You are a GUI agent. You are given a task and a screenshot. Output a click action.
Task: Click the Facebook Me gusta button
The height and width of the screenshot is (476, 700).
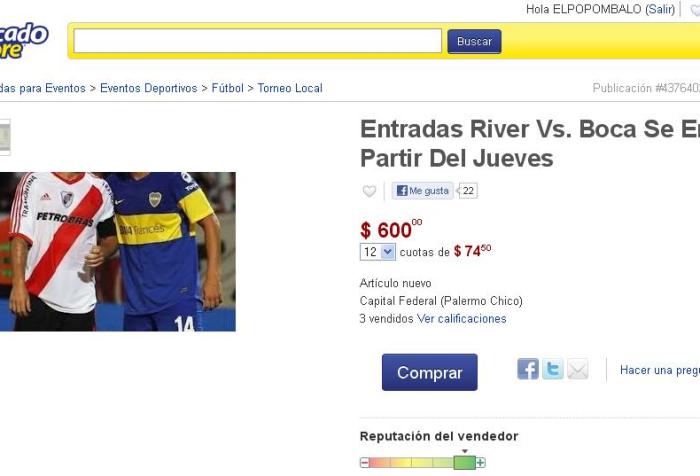(422, 191)
